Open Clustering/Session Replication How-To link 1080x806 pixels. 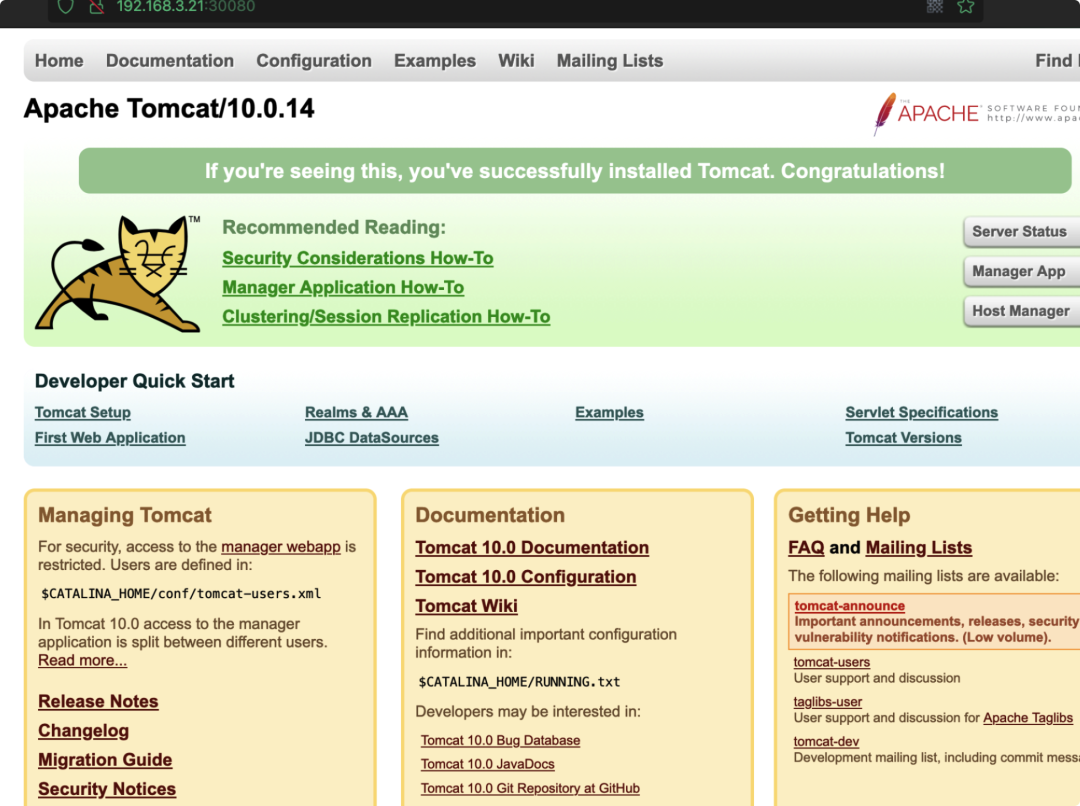386,317
